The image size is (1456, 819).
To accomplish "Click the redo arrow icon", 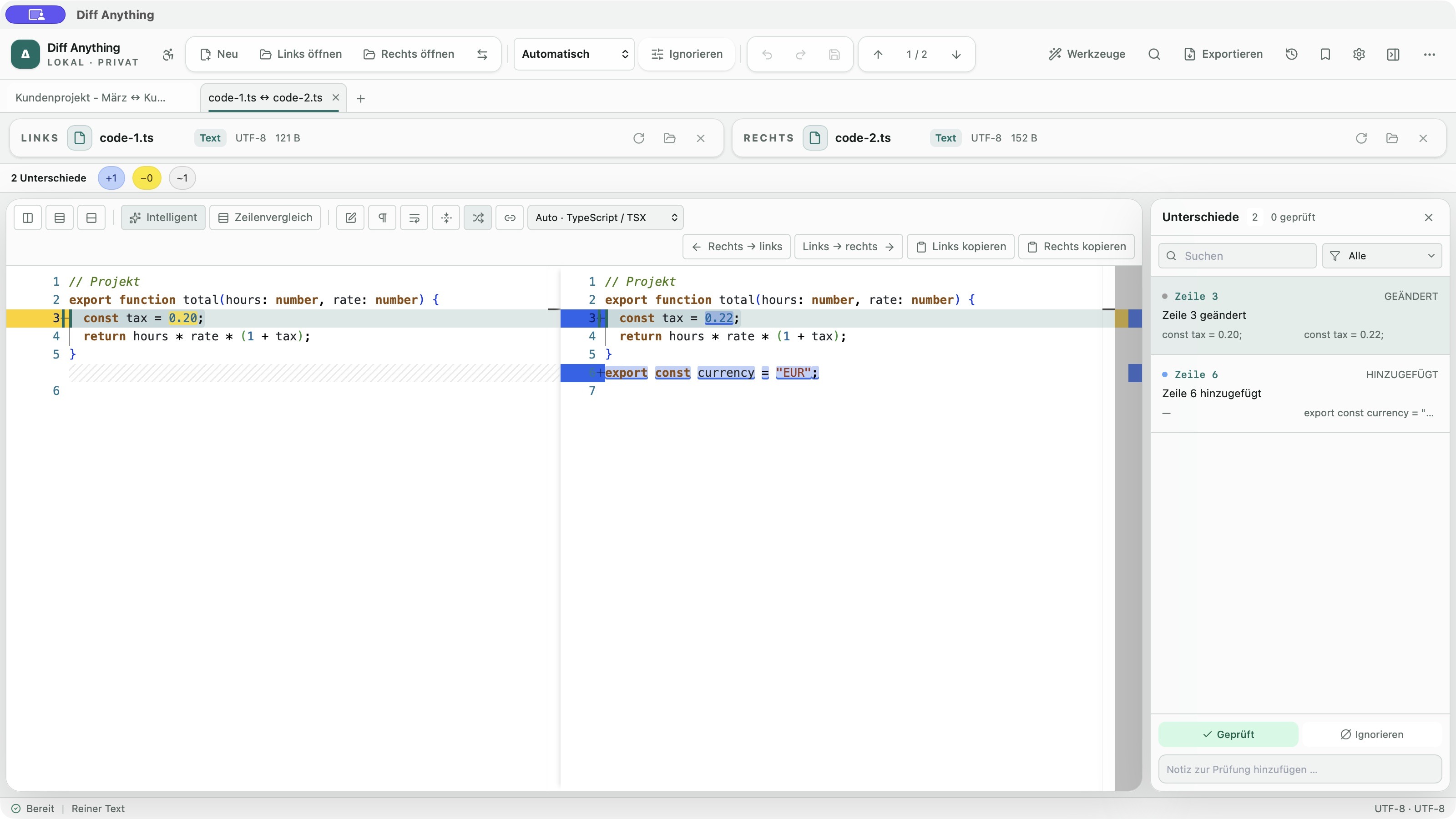I will (801, 54).
